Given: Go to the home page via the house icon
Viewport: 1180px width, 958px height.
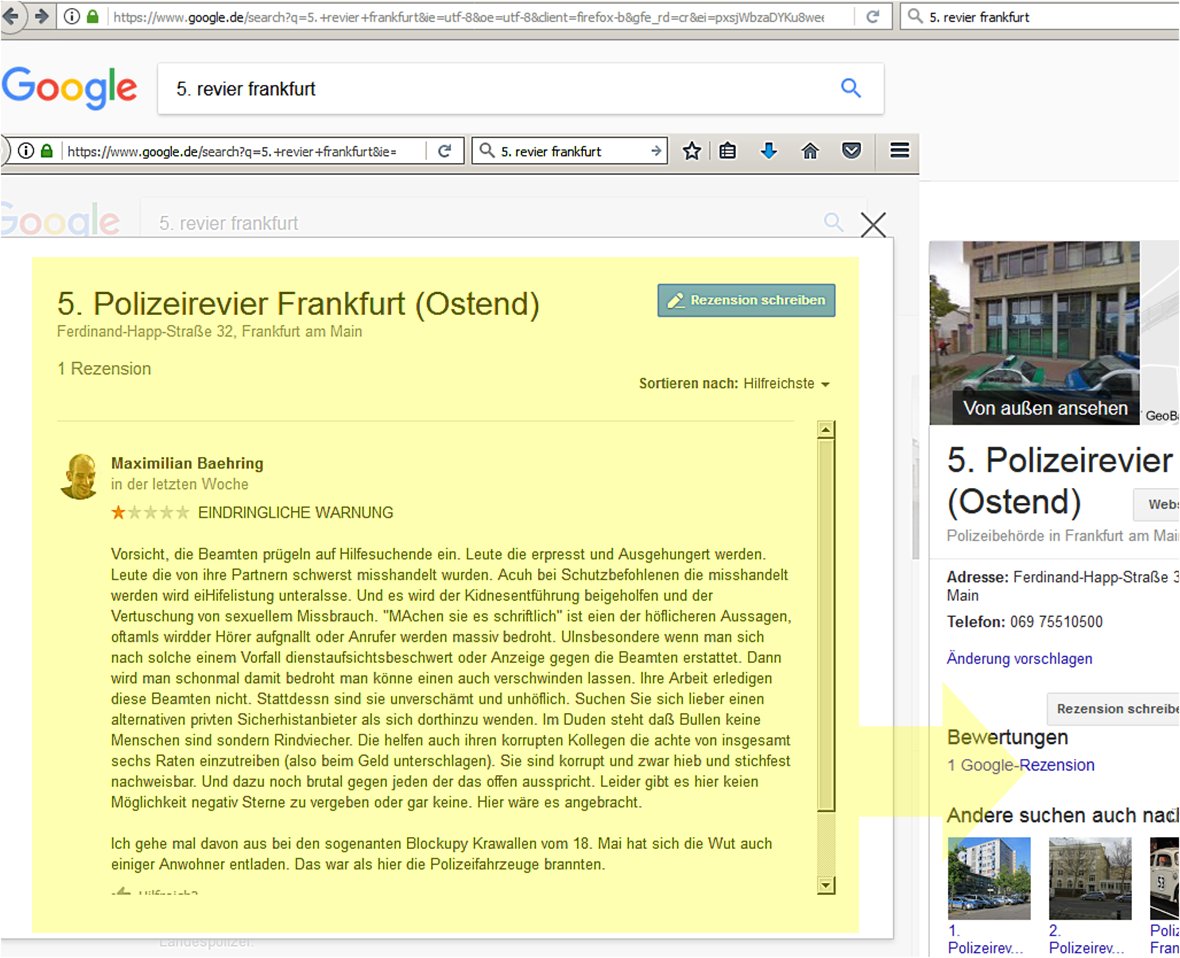Looking at the screenshot, I should point(810,151).
